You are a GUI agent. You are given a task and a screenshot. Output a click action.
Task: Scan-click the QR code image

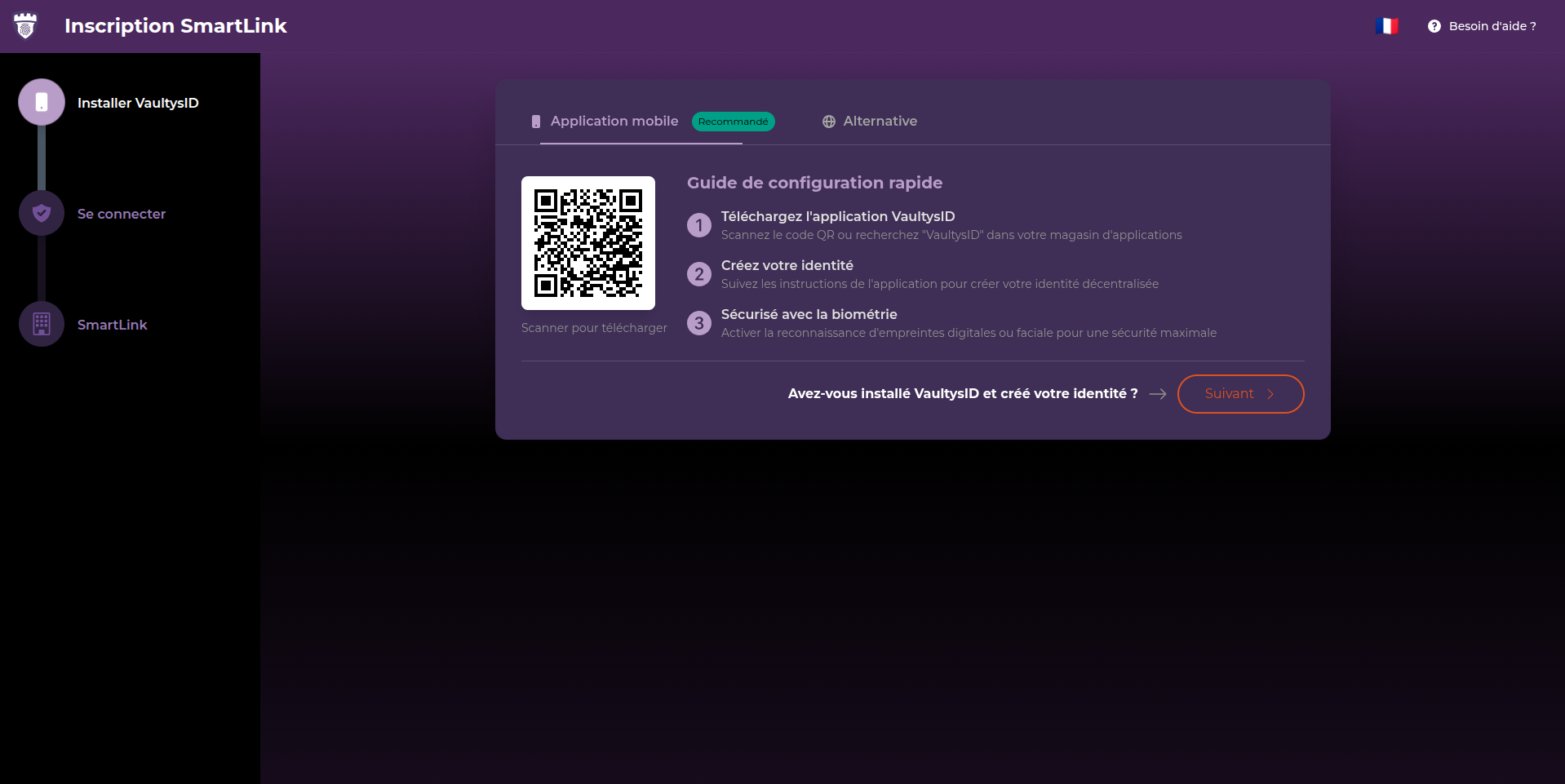tap(588, 242)
